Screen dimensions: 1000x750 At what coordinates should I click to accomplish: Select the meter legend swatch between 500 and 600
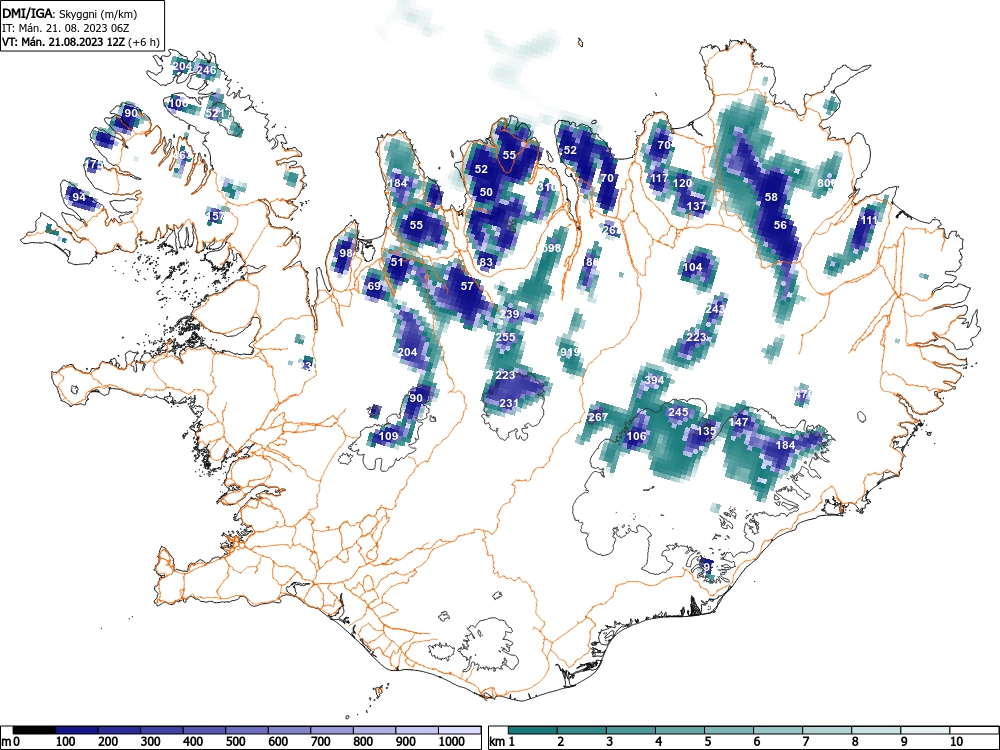pos(247,730)
